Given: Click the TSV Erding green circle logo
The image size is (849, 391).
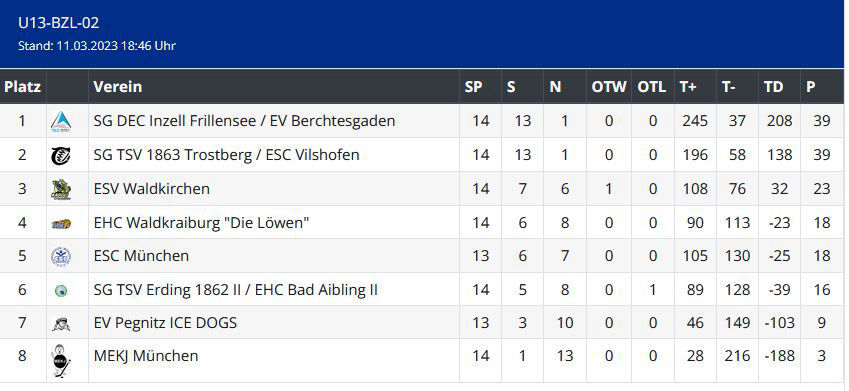Looking at the screenshot, I should (61, 291).
